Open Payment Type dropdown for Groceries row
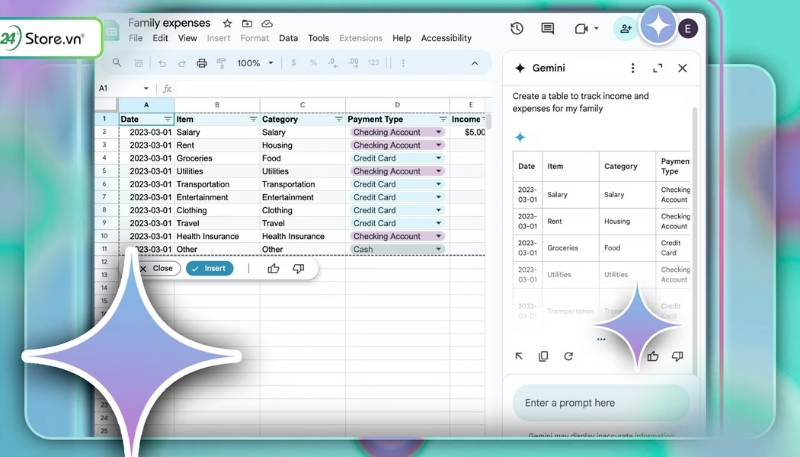800x457 pixels. pos(438,158)
